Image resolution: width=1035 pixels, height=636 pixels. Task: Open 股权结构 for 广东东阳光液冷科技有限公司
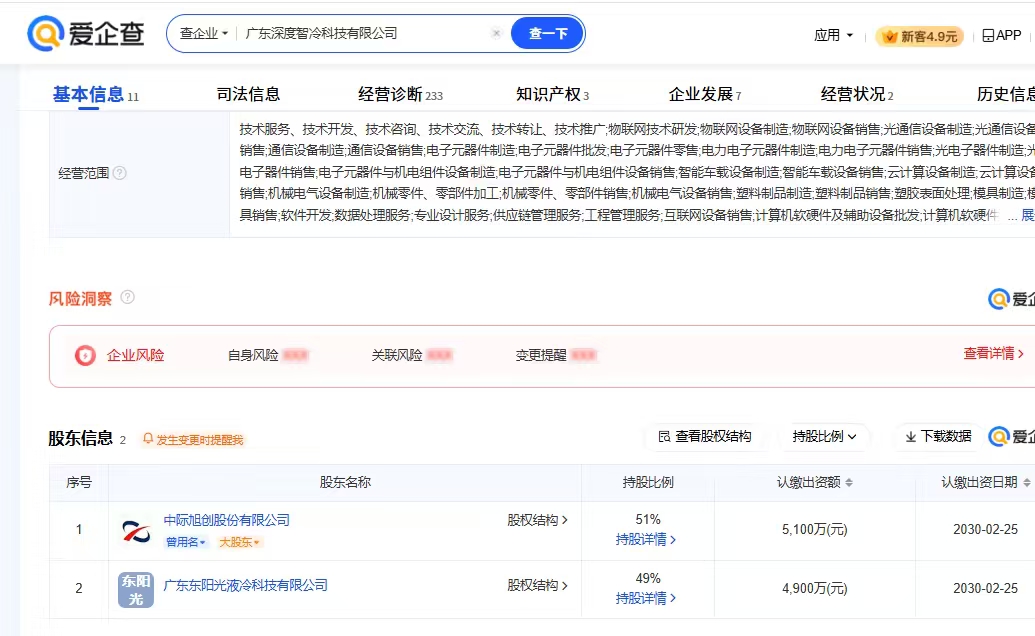tap(537, 585)
